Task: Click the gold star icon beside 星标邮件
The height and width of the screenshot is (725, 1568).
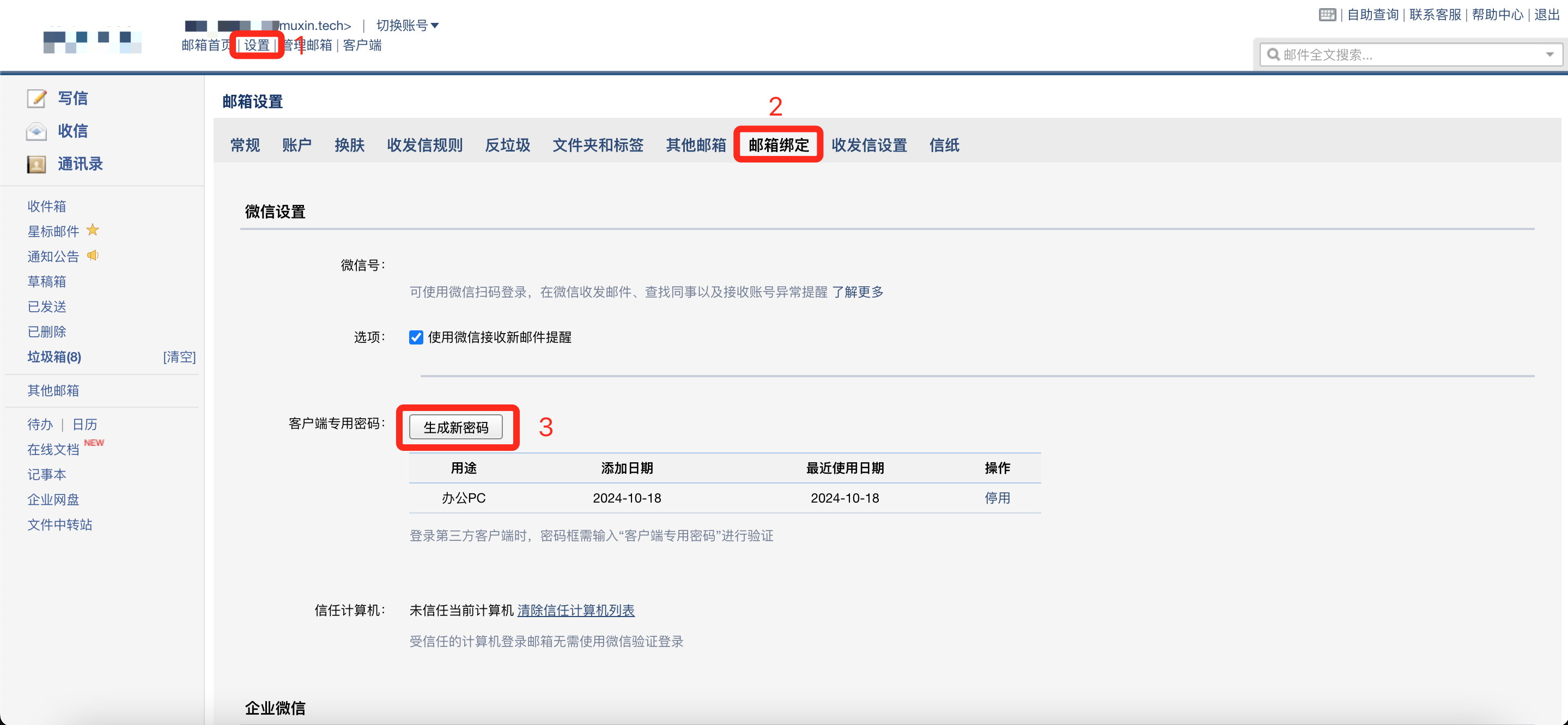Action: 93,230
